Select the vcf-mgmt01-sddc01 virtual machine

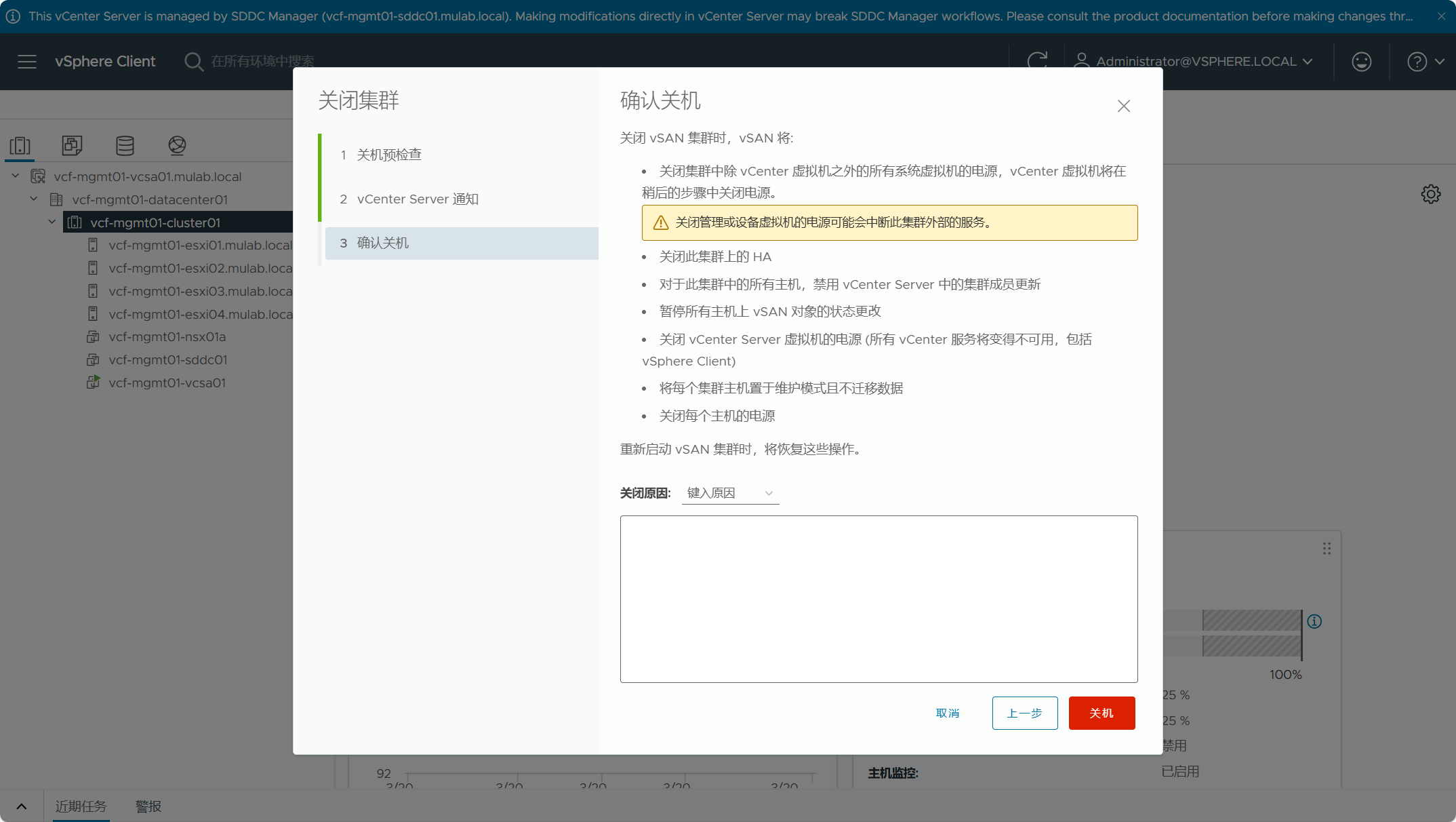pos(168,360)
